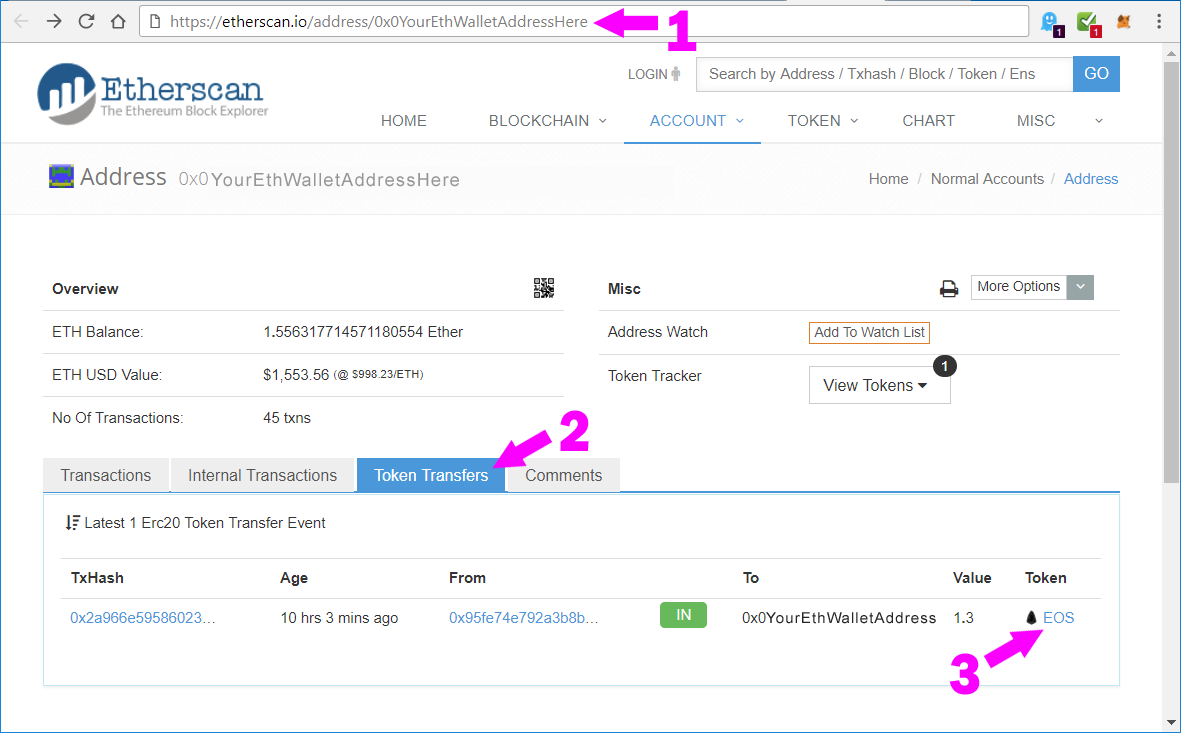The height and width of the screenshot is (733, 1181).
Task: Click the Home breadcrumb link
Action: pos(888,179)
